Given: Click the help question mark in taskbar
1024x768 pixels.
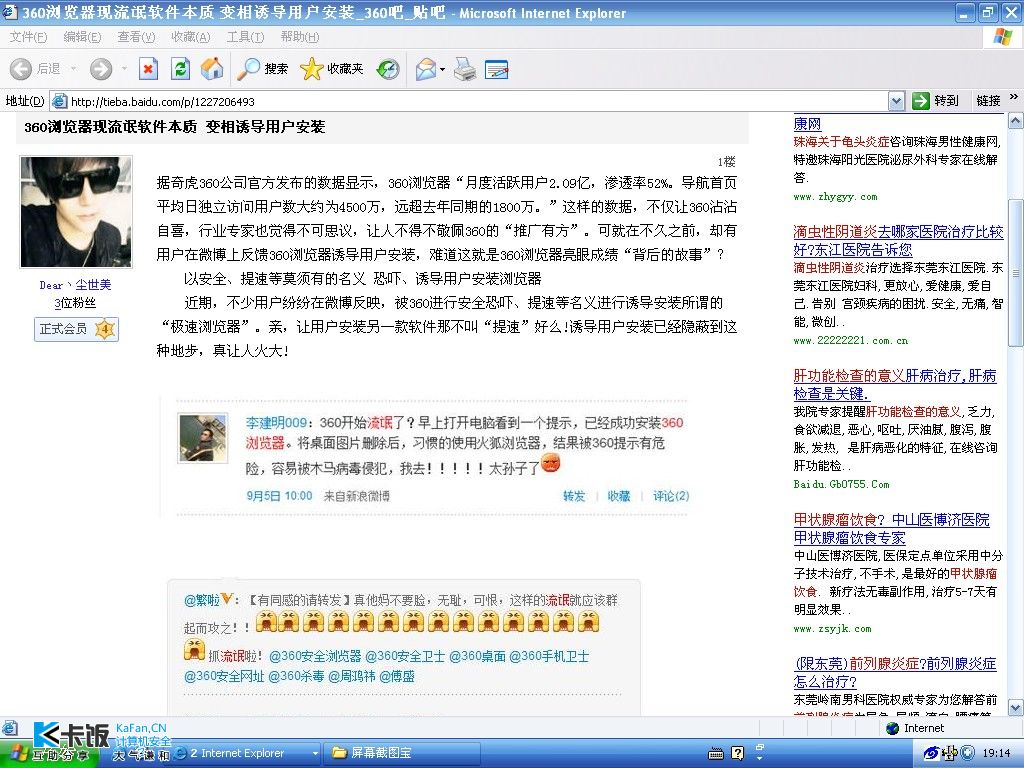Looking at the screenshot, I should tap(737, 754).
